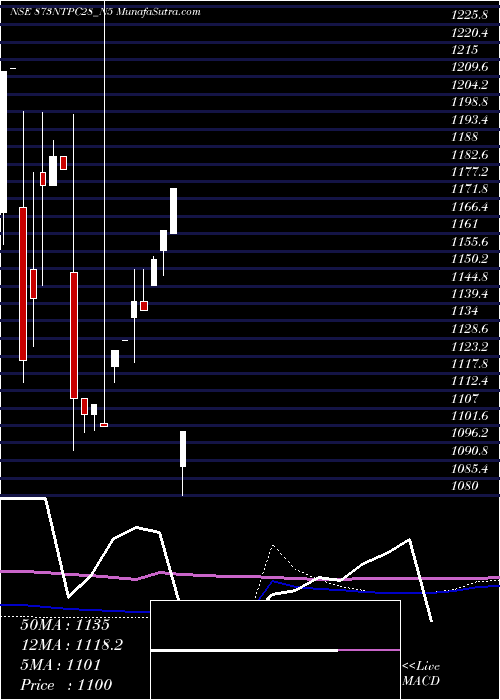Viewport: 500px width, 700px height.
Task: Click the 1166.4 price axis label
Action: 469,207
